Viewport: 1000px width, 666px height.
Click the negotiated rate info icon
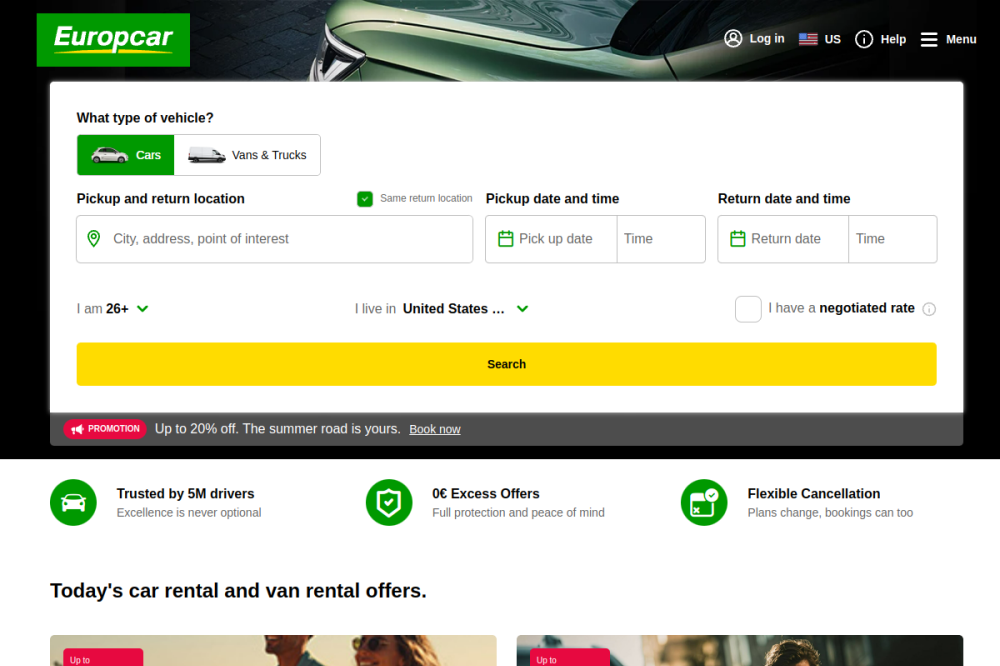tap(929, 309)
